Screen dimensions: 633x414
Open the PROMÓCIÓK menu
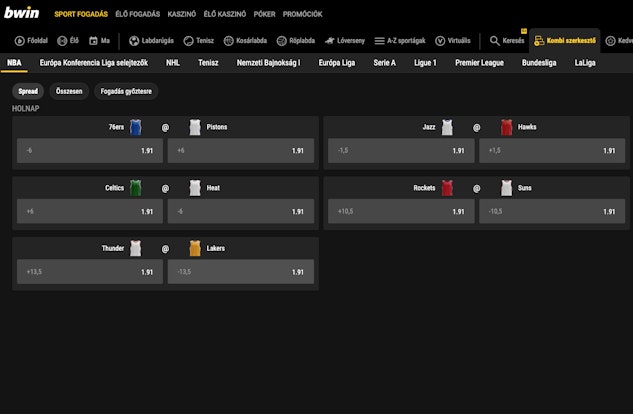[302, 14]
